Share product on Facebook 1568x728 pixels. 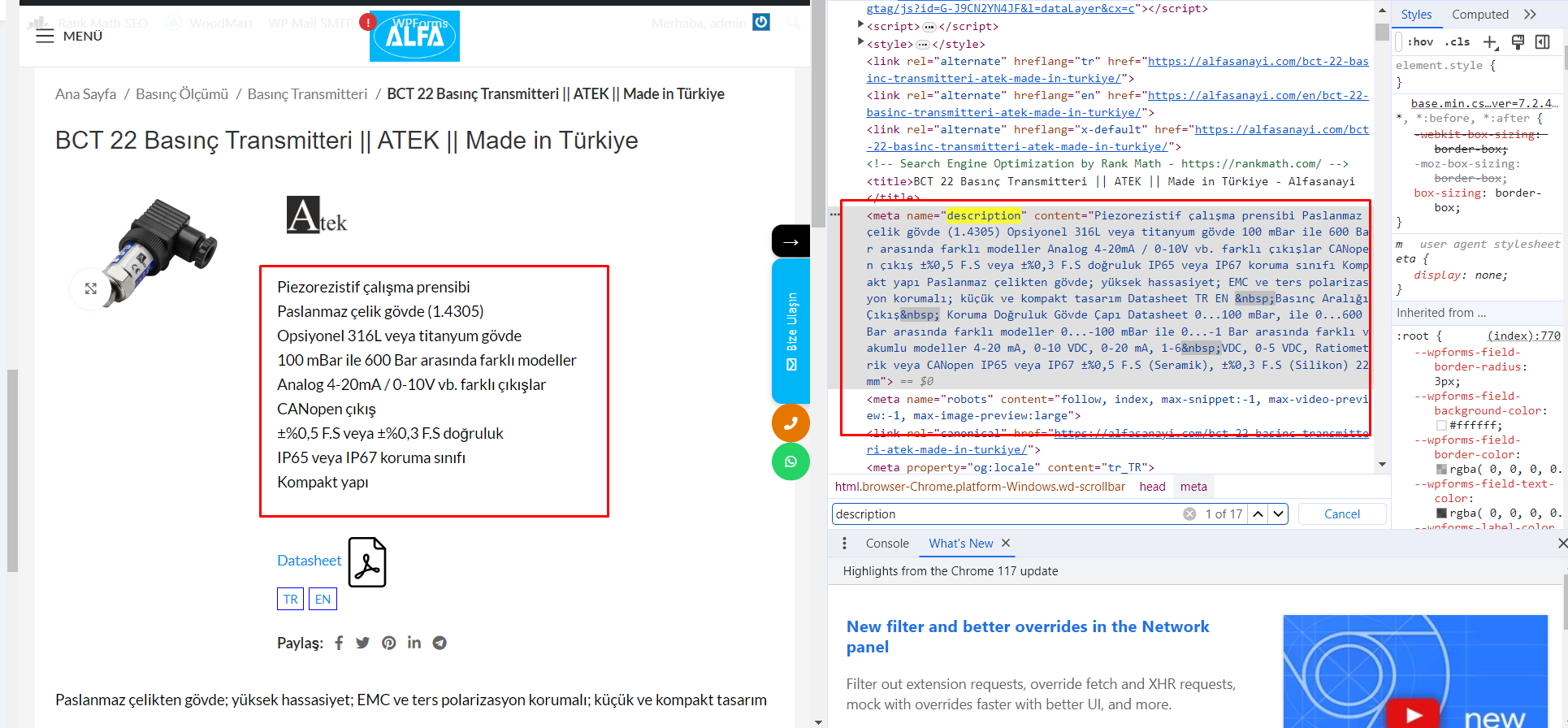pos(339,643)
